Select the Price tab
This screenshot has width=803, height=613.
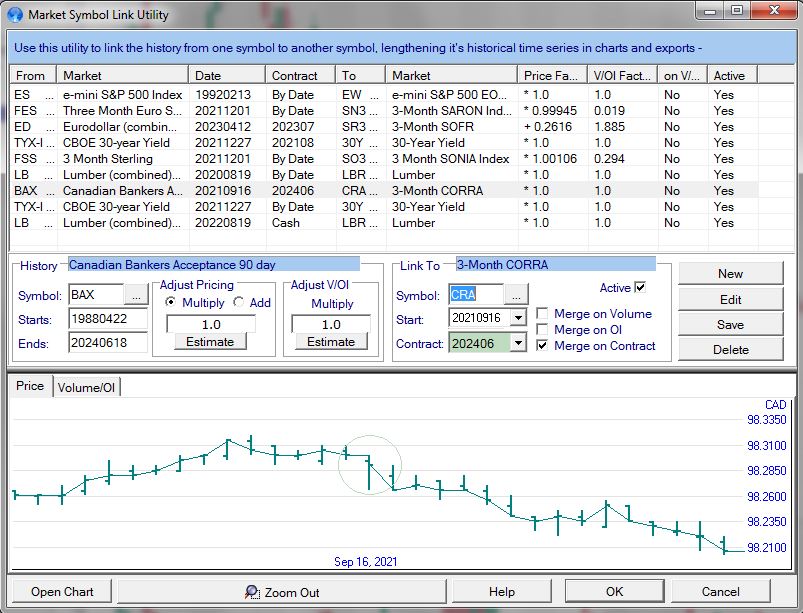pyautogui.click(x=30, y=386)
